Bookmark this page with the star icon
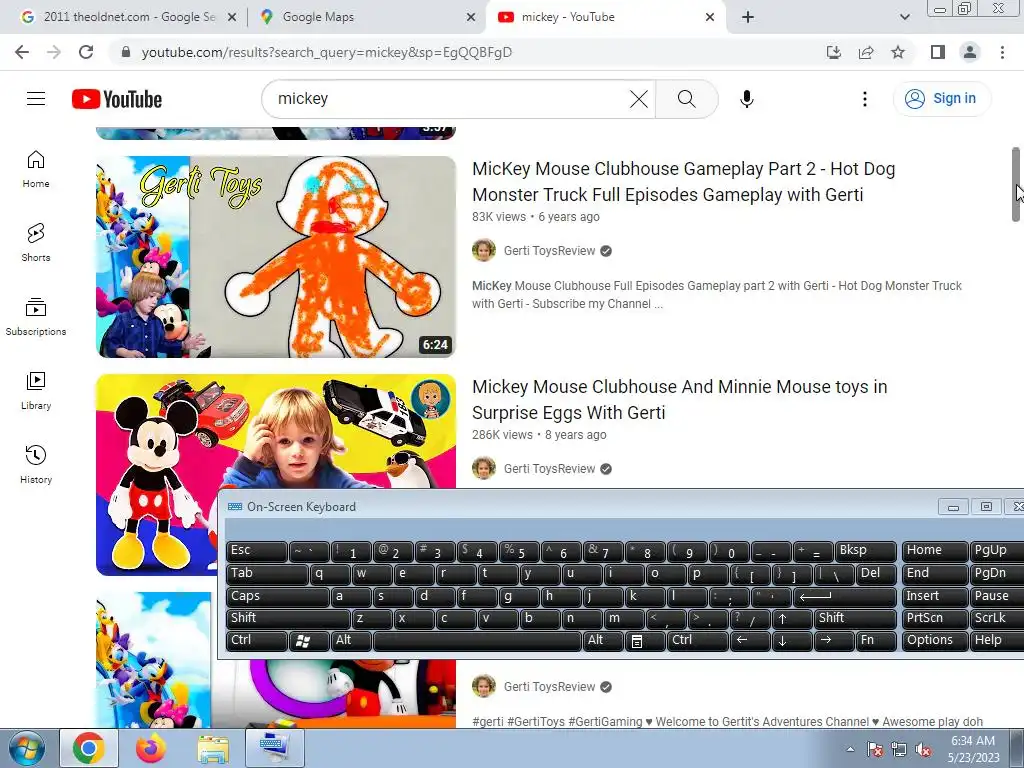The height and width of the screenshot is (768, 1024). tap(898, 52)
